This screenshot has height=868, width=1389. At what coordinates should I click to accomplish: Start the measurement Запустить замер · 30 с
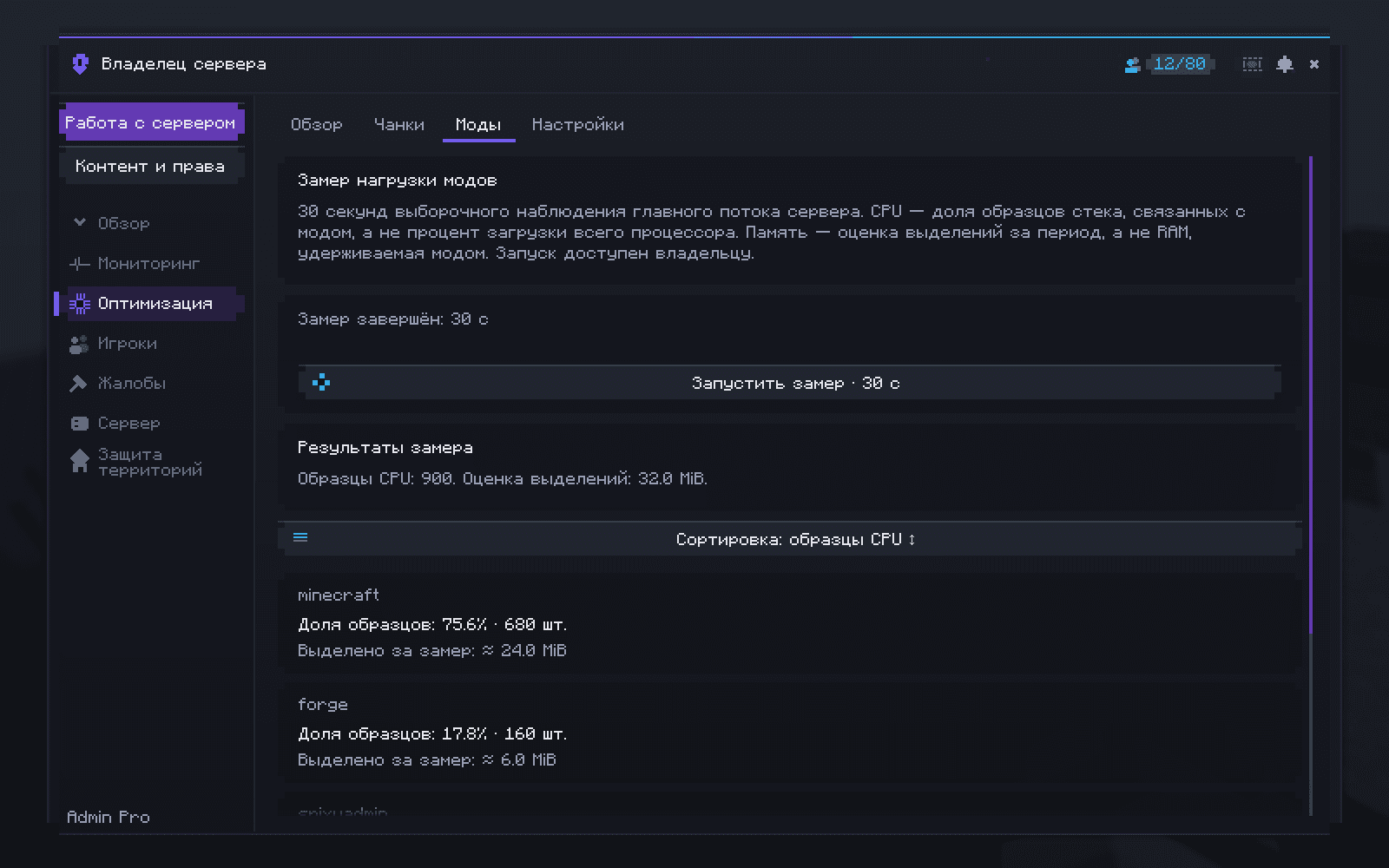790,383
